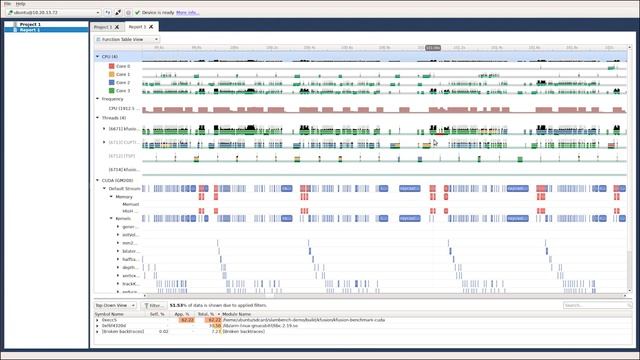Sort by the Total % column header

pos(208,314)
